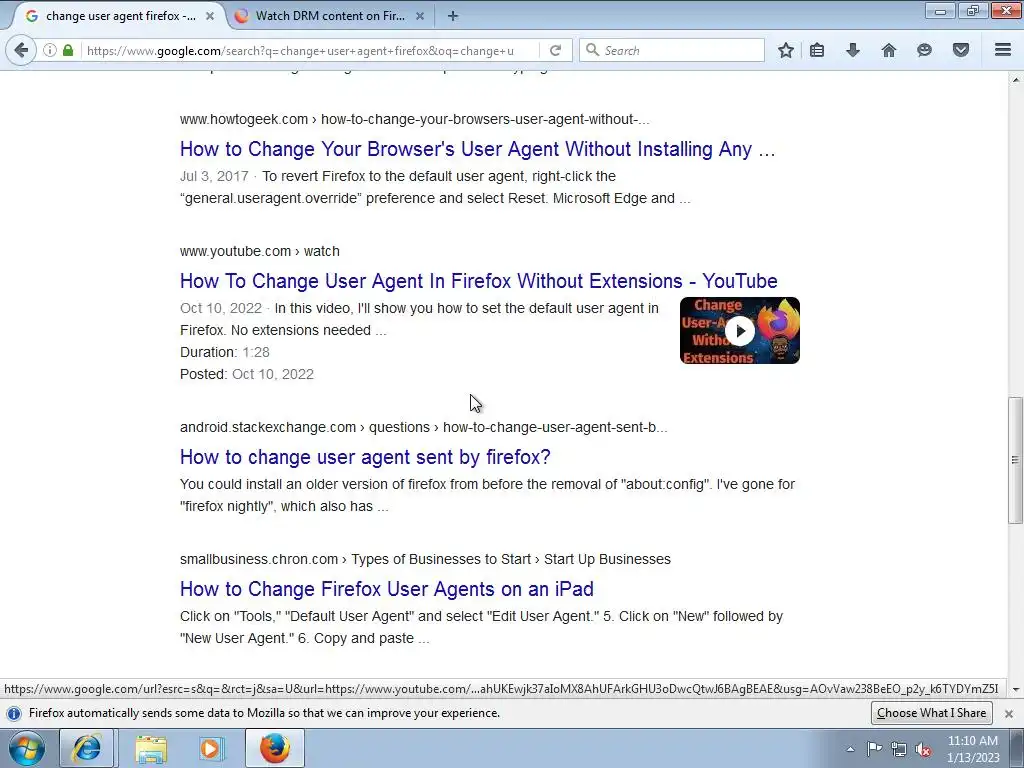Screen dimensions: 1024x768
Task: Bookmark this page with the star
Action: tap(786, 50)
